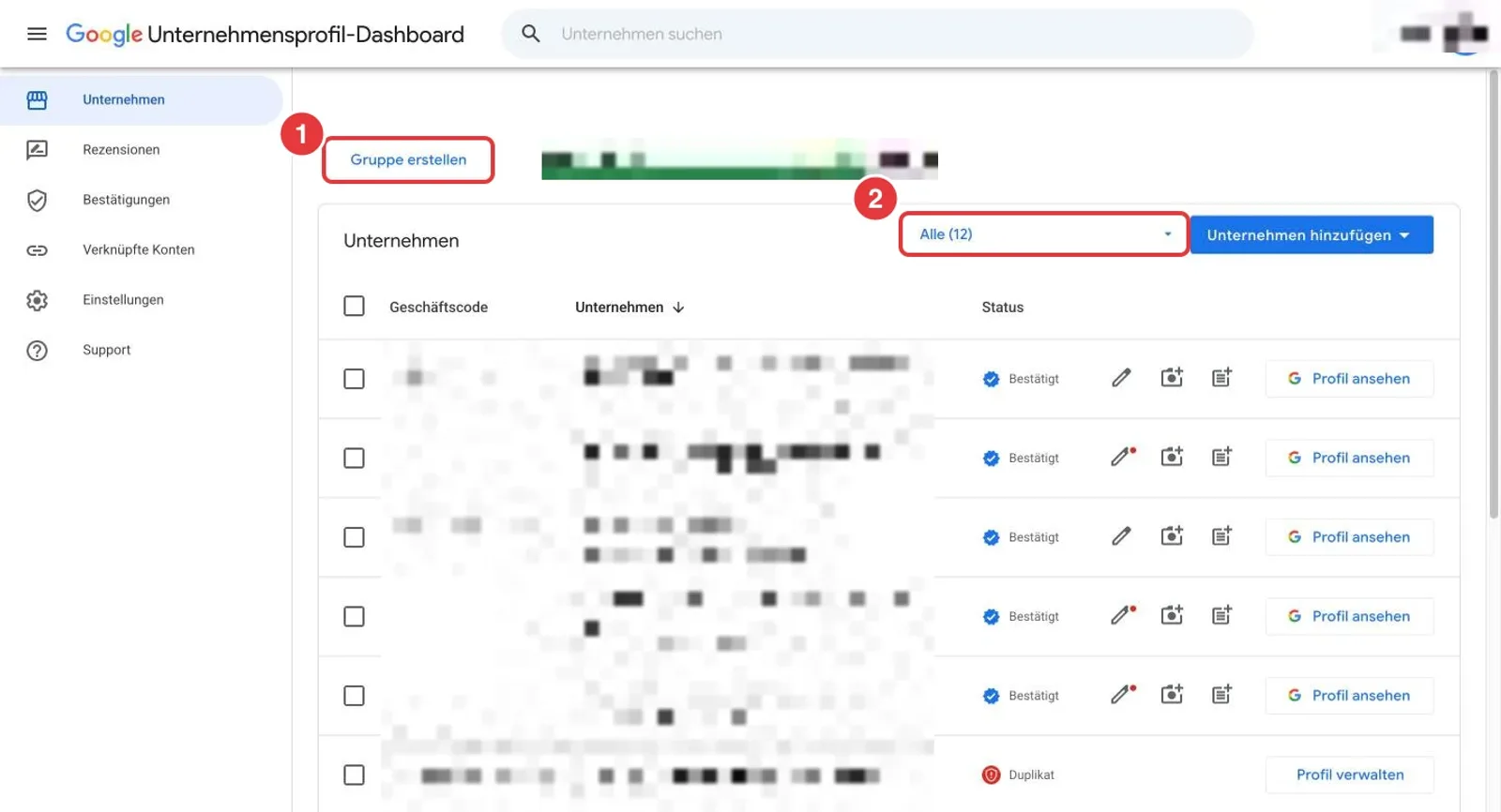Edit the second listed business via pencil icon
1501x812 pixels.
(x=1123, y=457)
